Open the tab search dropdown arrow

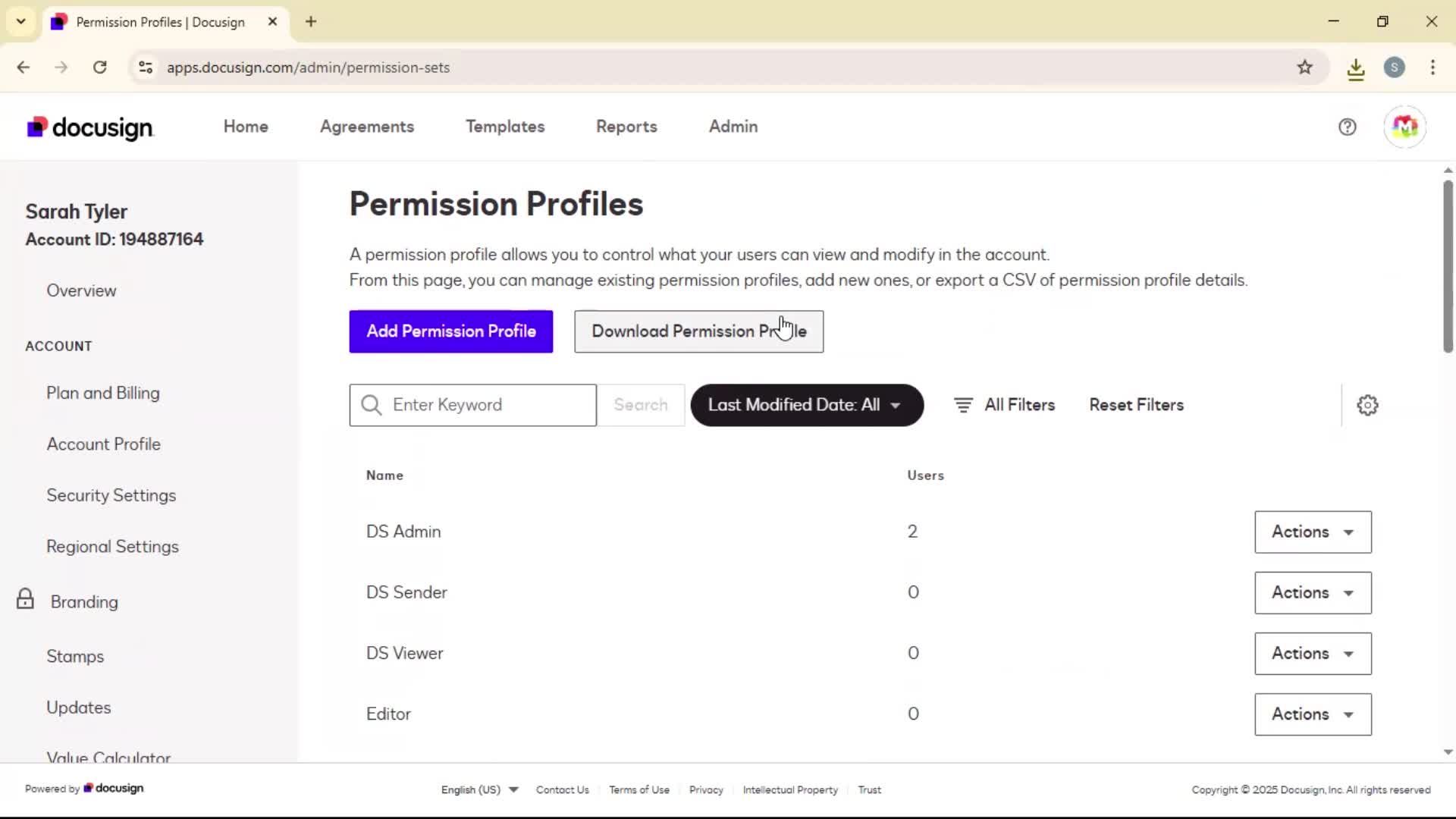[21, 22]
